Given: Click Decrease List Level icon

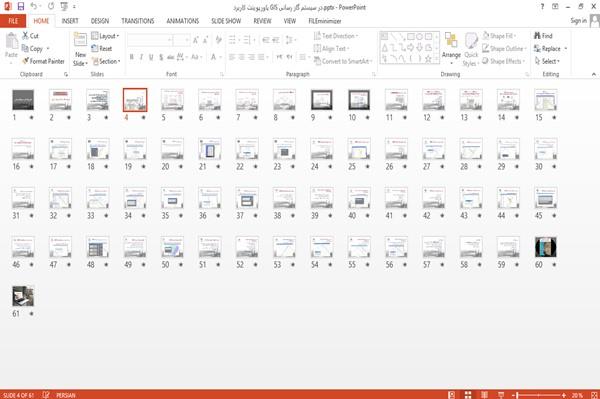Looking at the screenshot, I should [266, 40].
